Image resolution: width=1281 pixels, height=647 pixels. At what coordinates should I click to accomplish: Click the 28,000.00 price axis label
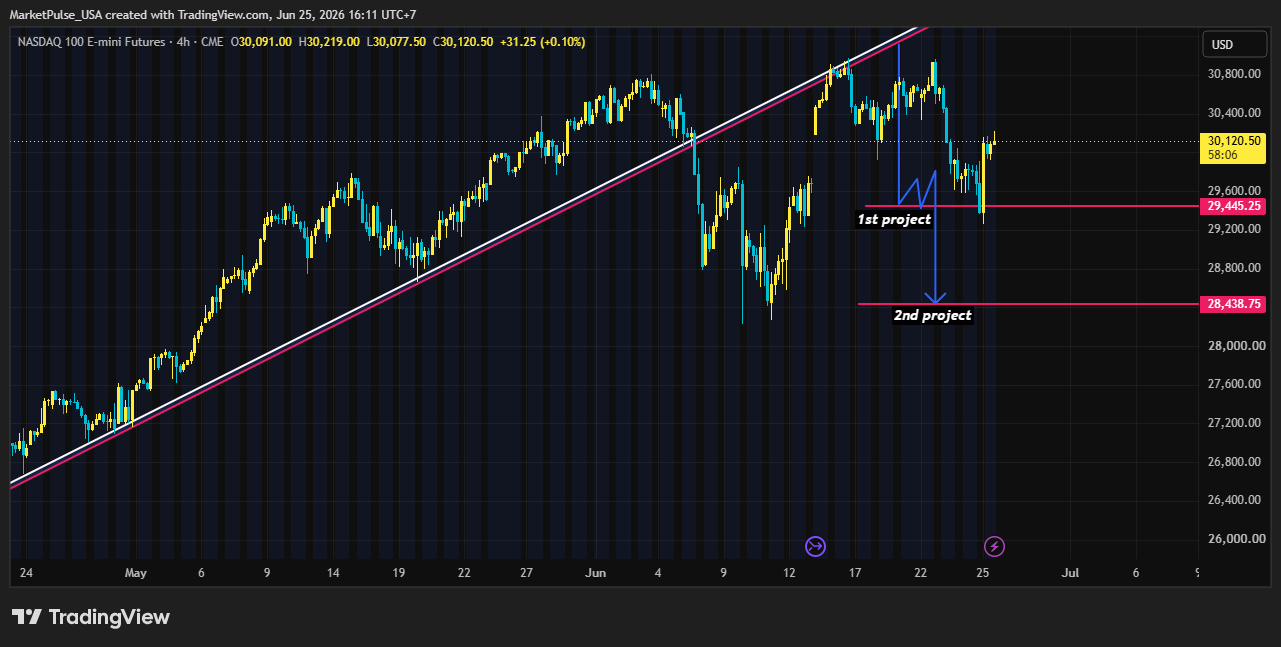[x=1235, y=346]
